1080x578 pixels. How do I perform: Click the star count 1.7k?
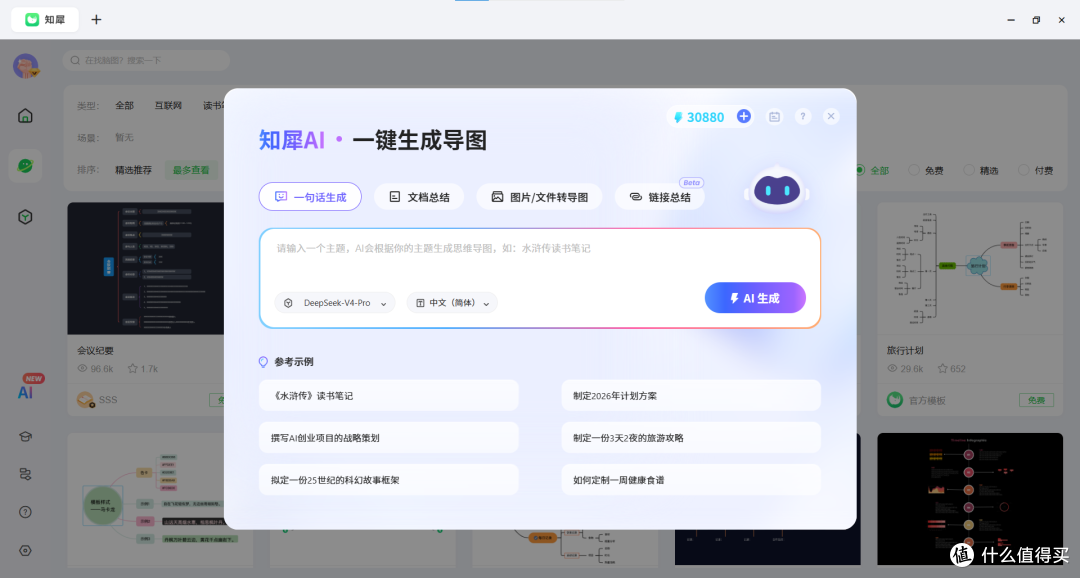click(143, 369)
